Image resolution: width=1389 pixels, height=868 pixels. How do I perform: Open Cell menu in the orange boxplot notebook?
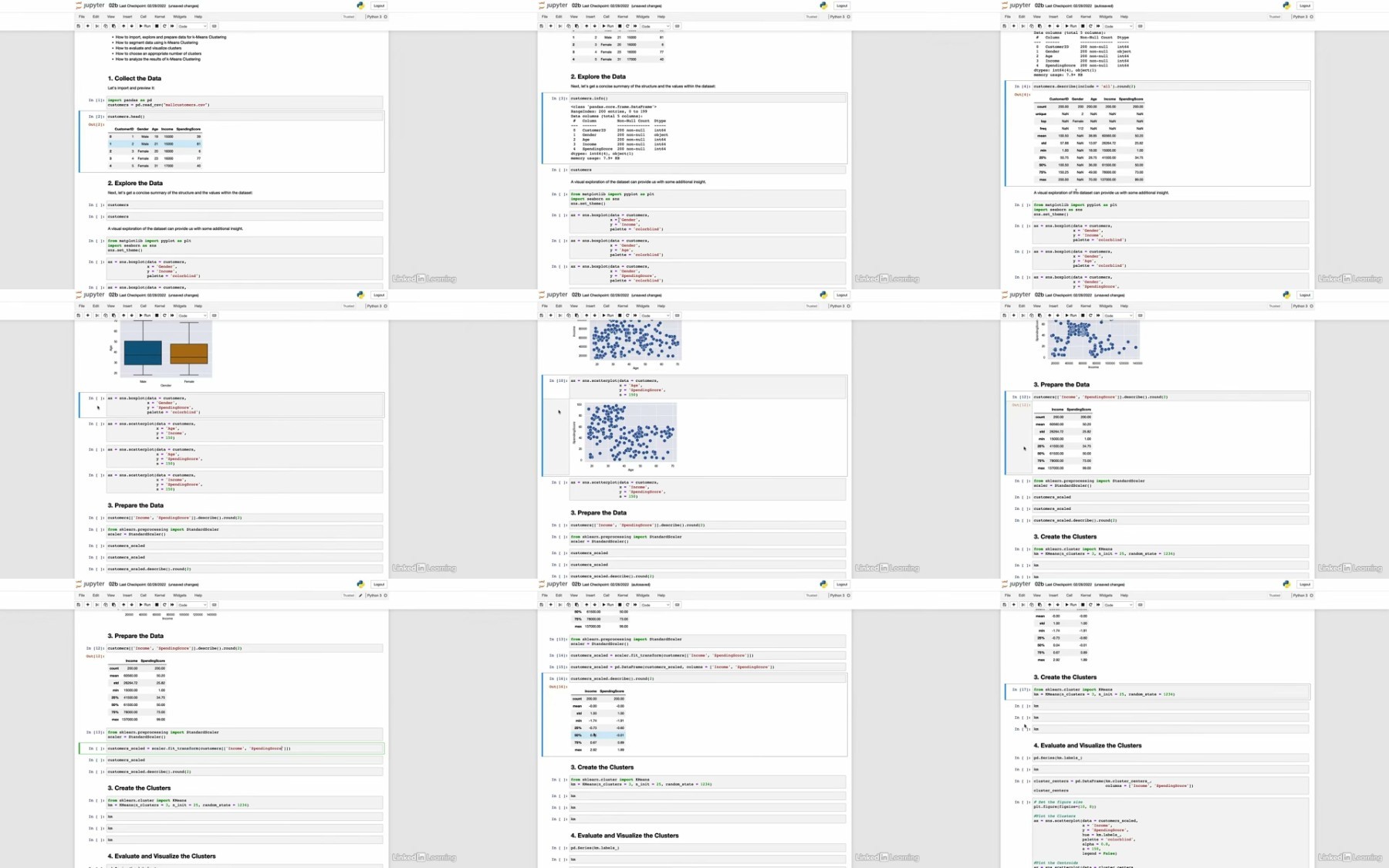click(x=143, y=306)
